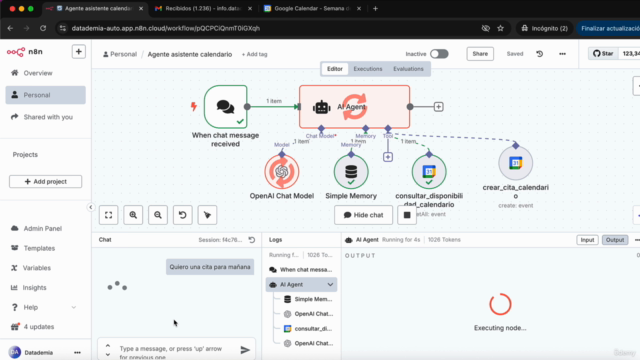This screenshot has width=640, height=360.
Task: Add a tool via plus under Tool
Action: click(x=388, y=157)
